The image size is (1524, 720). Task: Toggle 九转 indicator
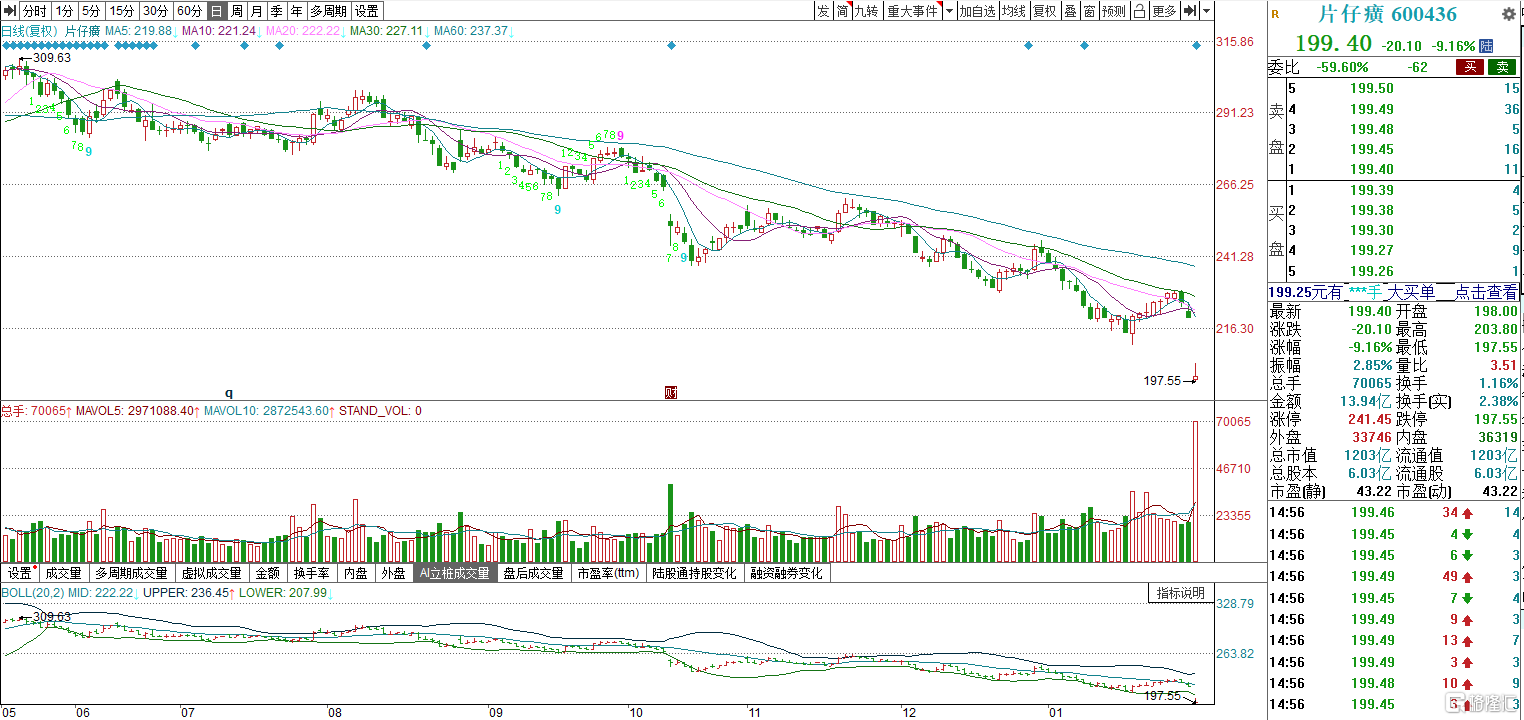(866, 11)
